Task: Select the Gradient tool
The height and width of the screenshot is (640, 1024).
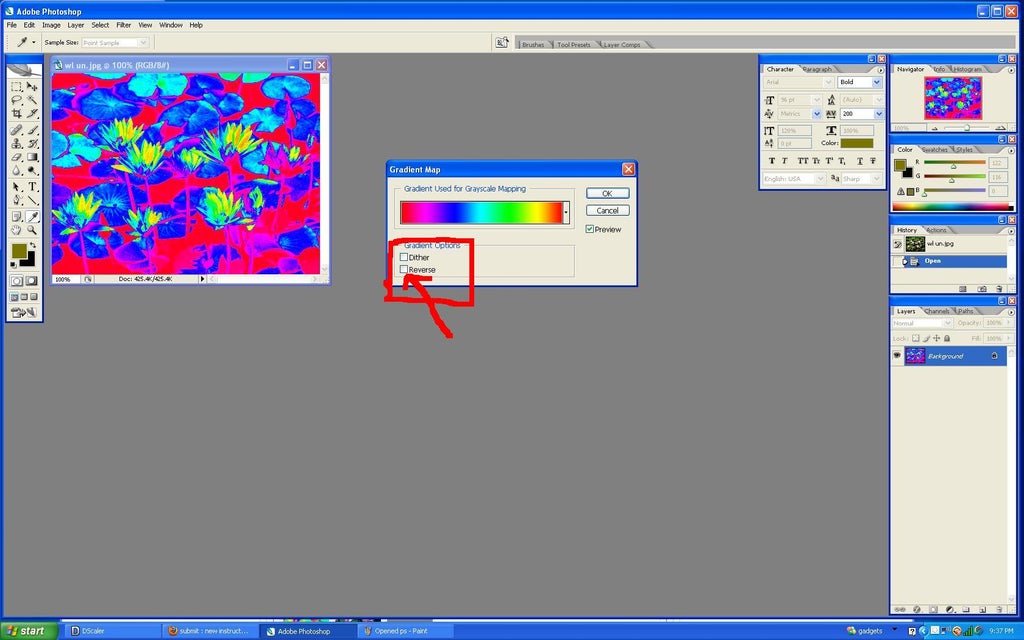Action: click(x=32, y=157)
